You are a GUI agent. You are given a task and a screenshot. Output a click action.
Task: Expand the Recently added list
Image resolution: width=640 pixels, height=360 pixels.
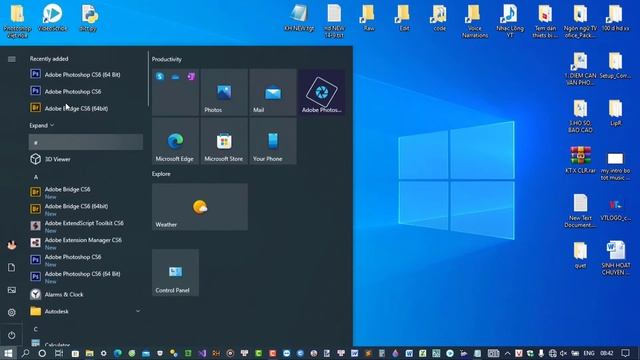coord(41,125)
